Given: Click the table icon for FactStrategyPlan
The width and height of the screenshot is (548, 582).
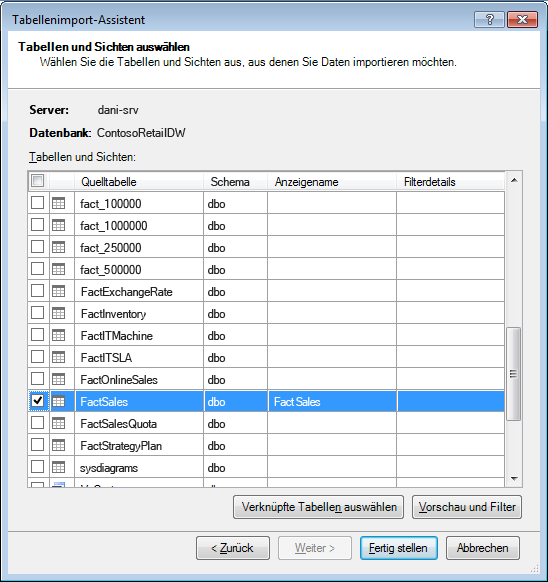Looking at the screenshot, I should point(58,445).
